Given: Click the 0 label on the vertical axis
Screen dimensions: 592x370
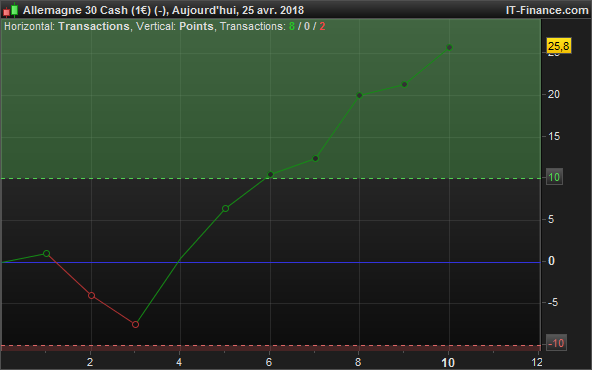Looking at the screenshot, I should (551, 261).
